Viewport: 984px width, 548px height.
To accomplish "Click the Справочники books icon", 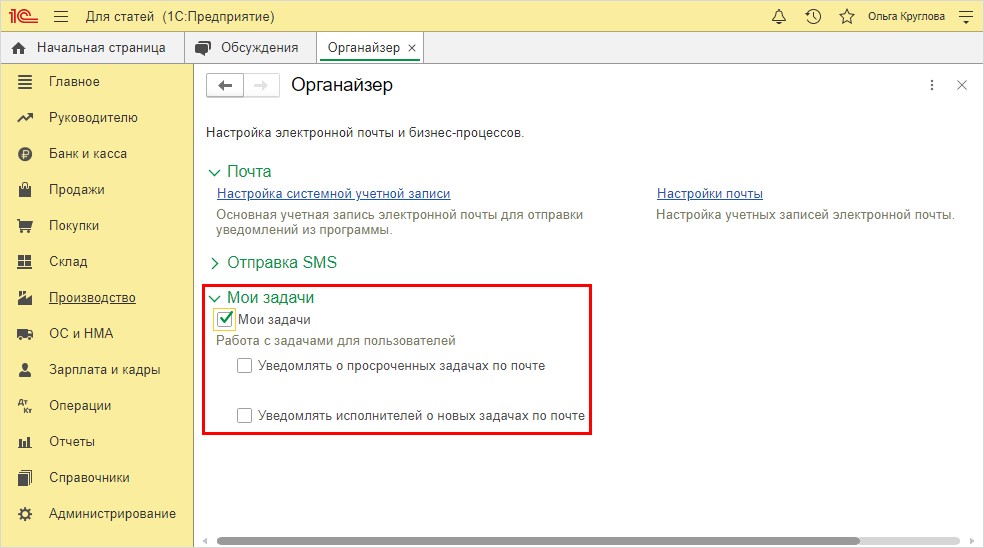I will pos(25,478).
